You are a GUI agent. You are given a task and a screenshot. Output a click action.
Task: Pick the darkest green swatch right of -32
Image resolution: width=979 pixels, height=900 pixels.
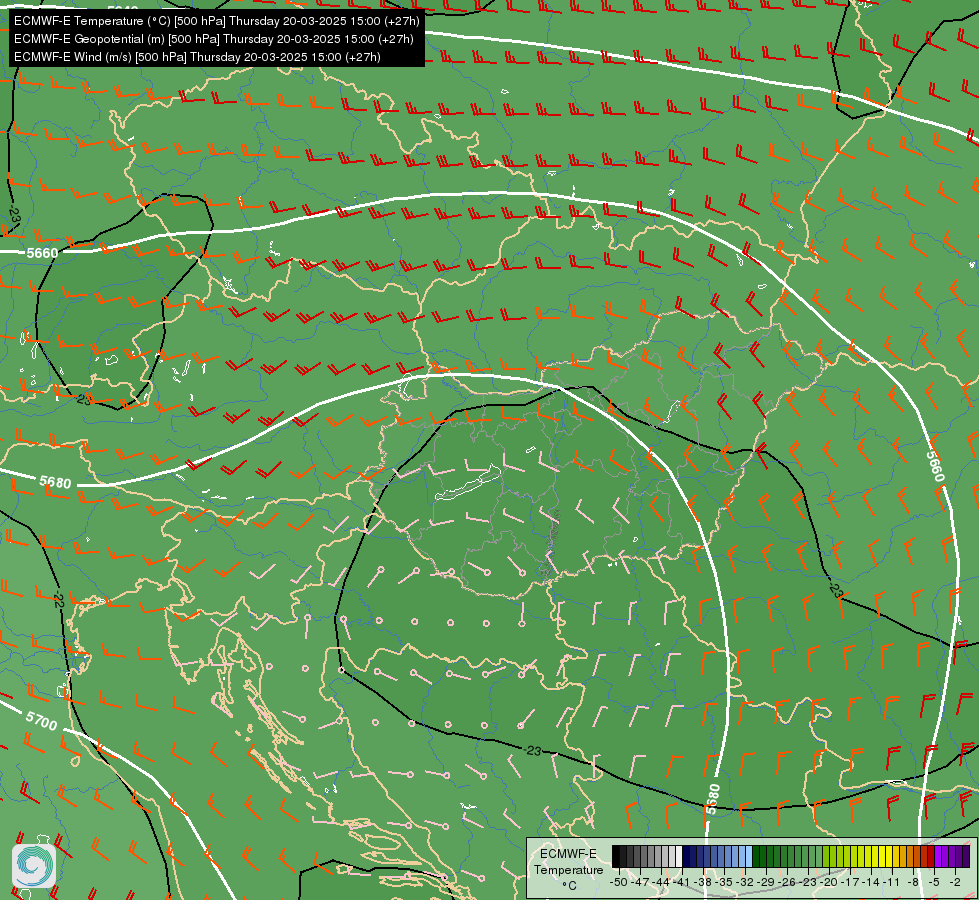tap(756, 856)
